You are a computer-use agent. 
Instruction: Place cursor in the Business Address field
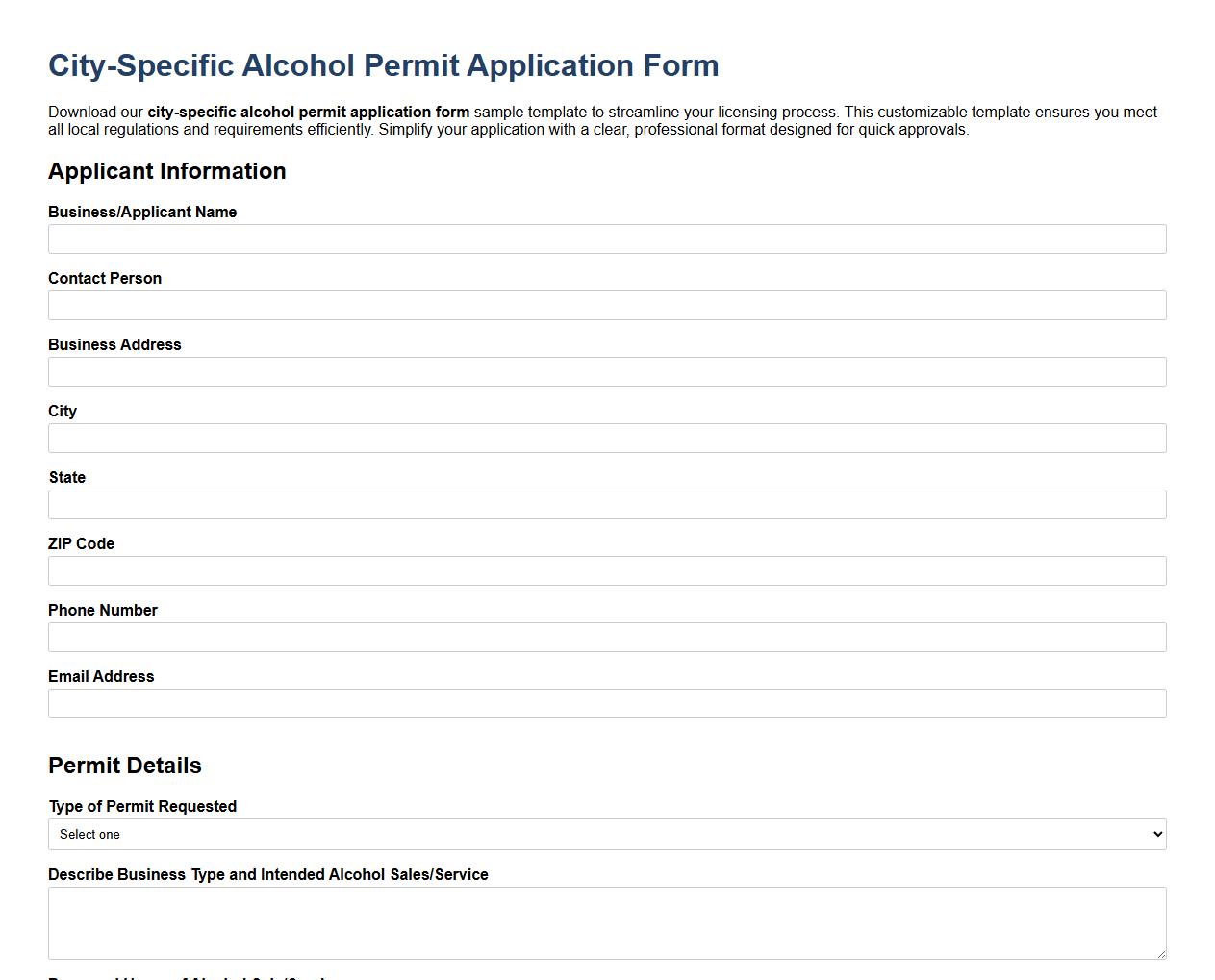[606, 371]
